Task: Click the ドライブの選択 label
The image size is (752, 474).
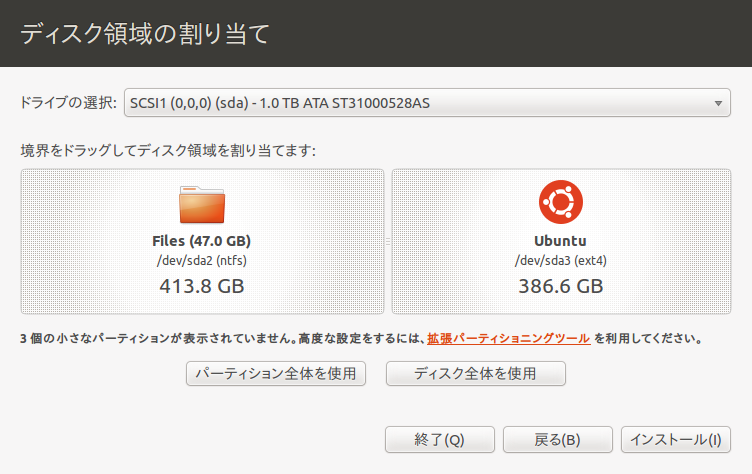Action: pyautogui.click(x=68, y=103)
